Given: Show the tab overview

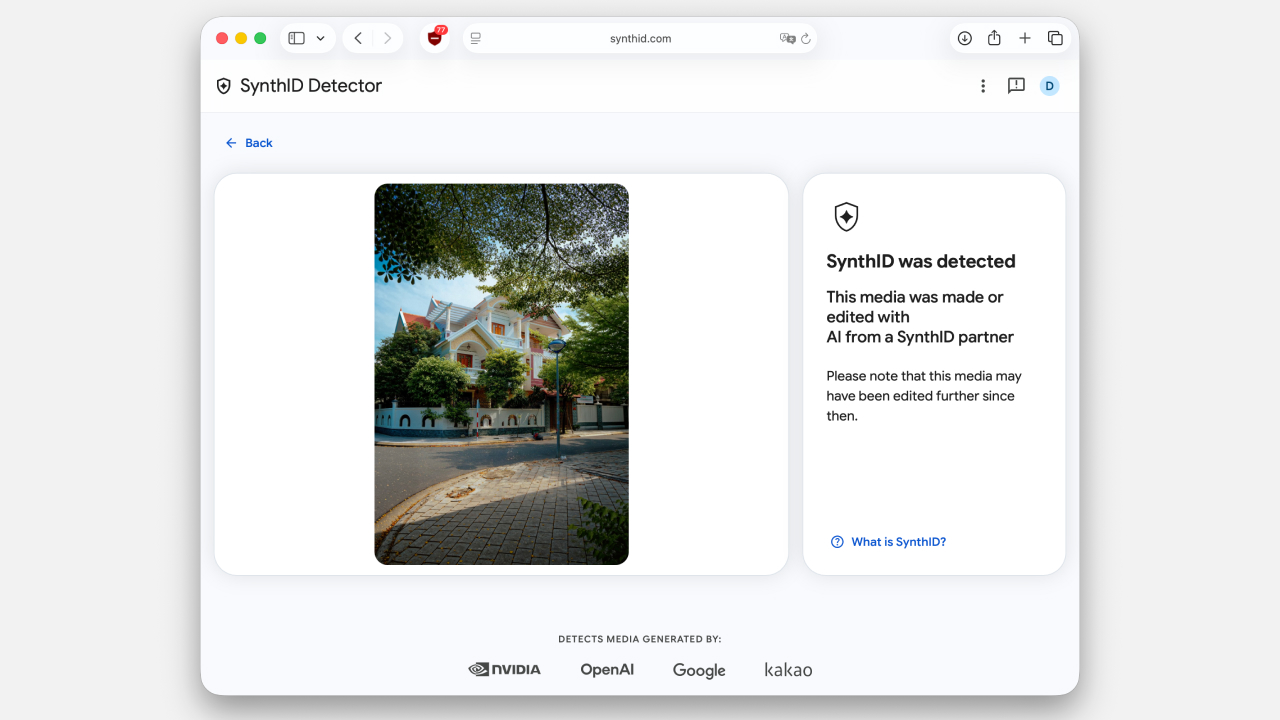Looking at the screenshot, I should click(1055, 38).
